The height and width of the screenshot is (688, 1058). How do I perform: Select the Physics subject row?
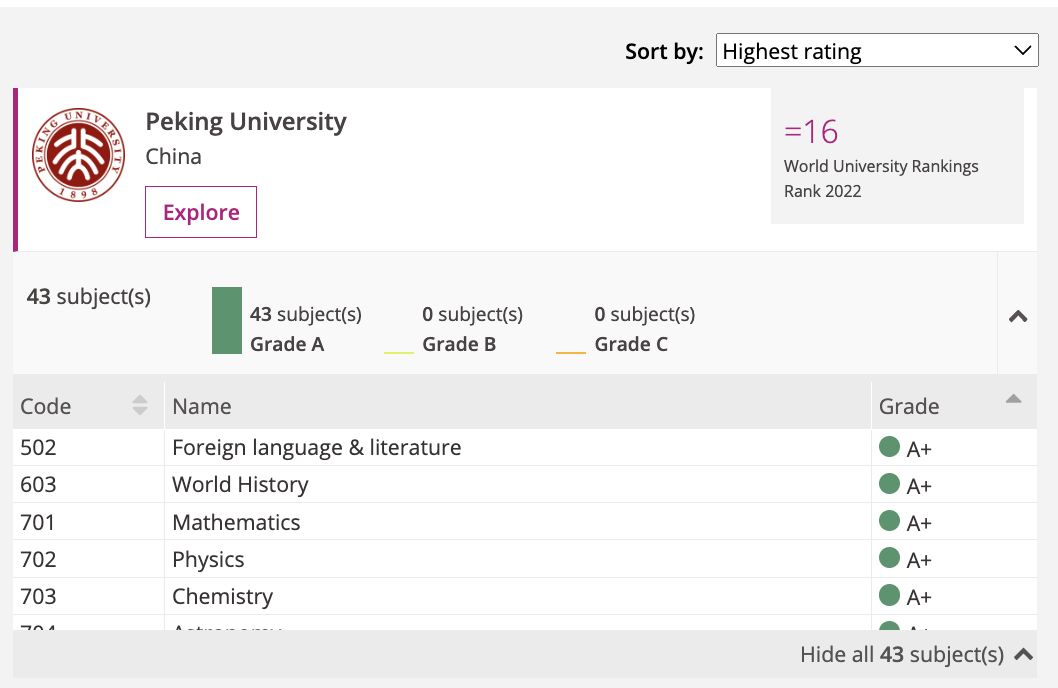[524, 559]
